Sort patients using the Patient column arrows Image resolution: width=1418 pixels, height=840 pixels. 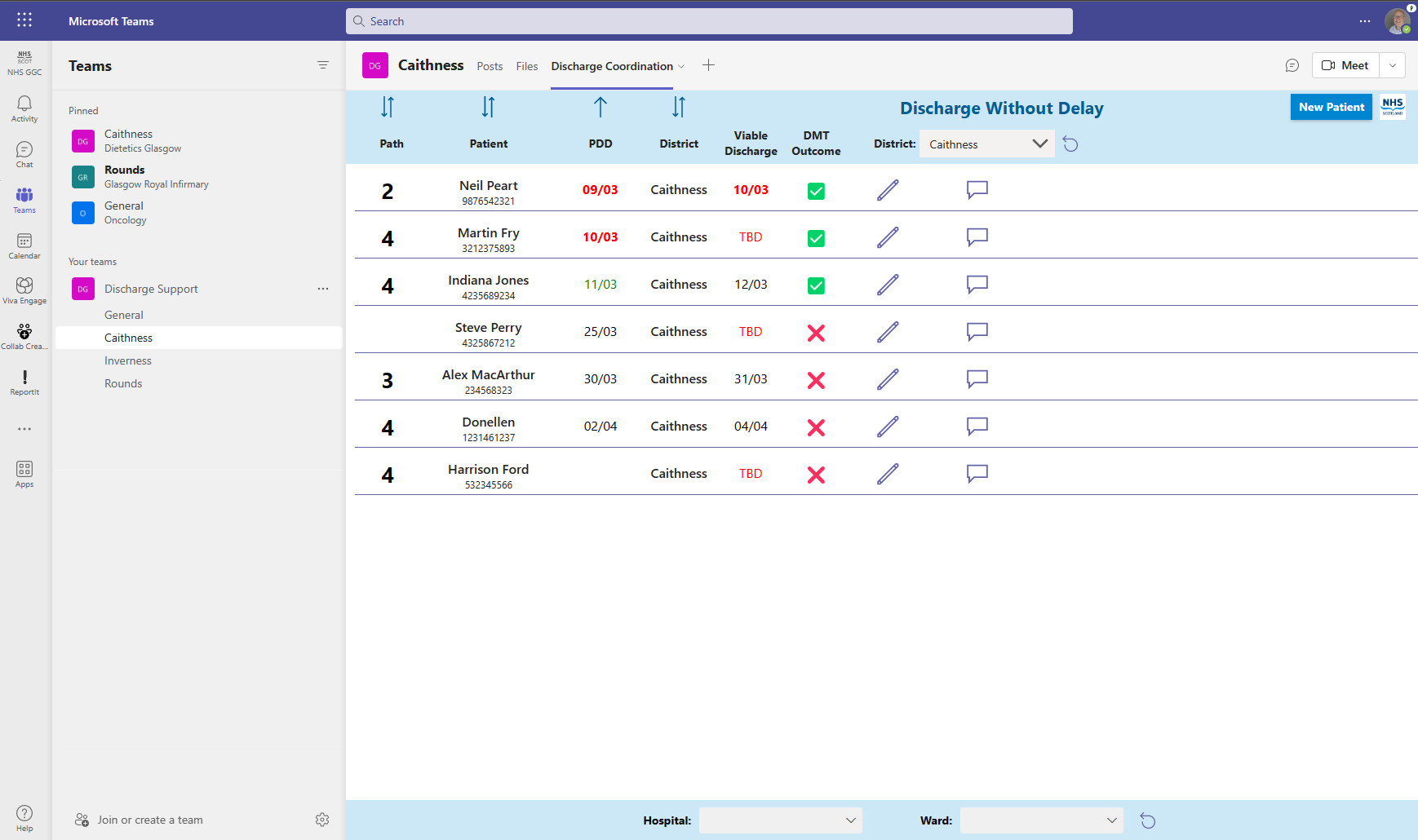coord(488,107)
